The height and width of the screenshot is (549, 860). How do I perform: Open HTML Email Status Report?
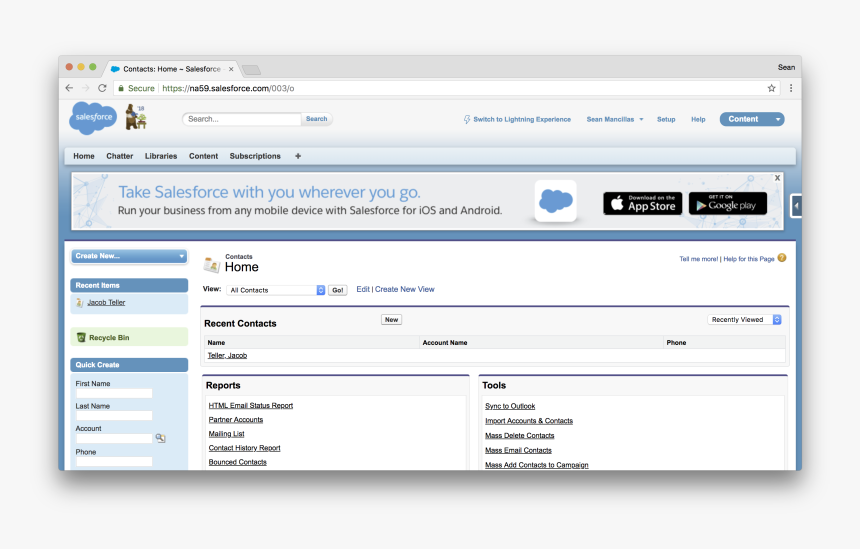tap(251, 406)
